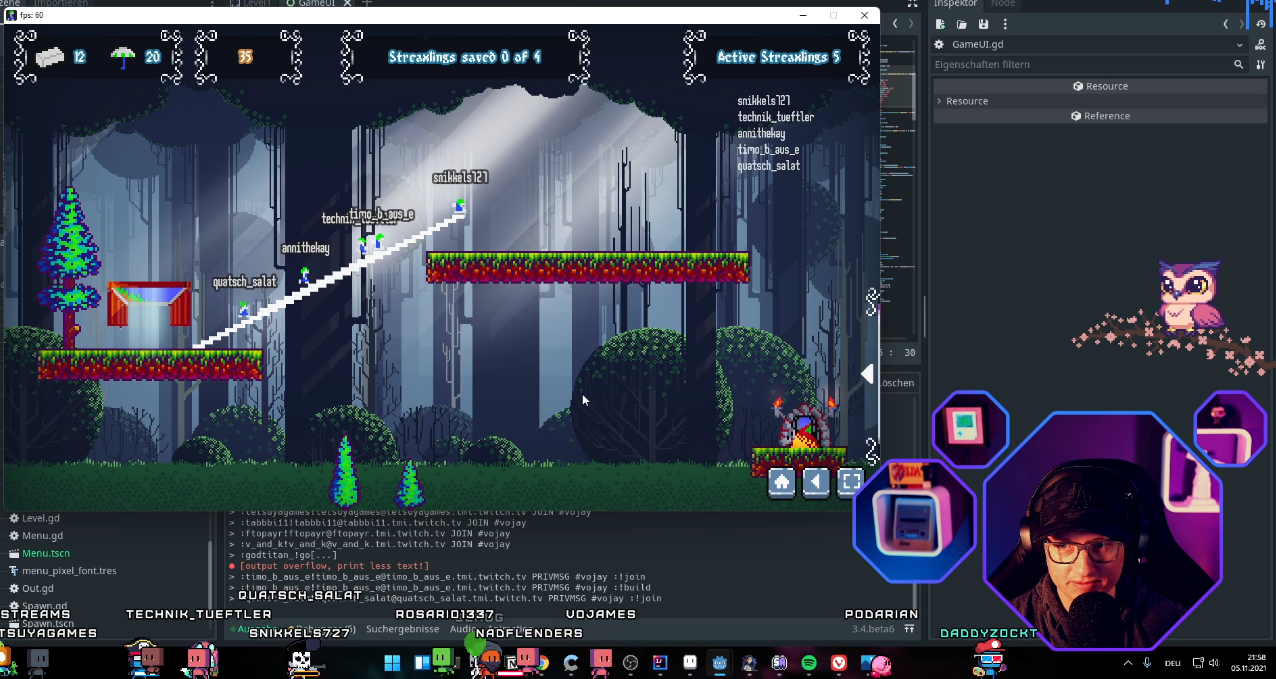
Task: Open the three-dot menu in the Inspector toolbar
Action: (x=1005, y=24)
